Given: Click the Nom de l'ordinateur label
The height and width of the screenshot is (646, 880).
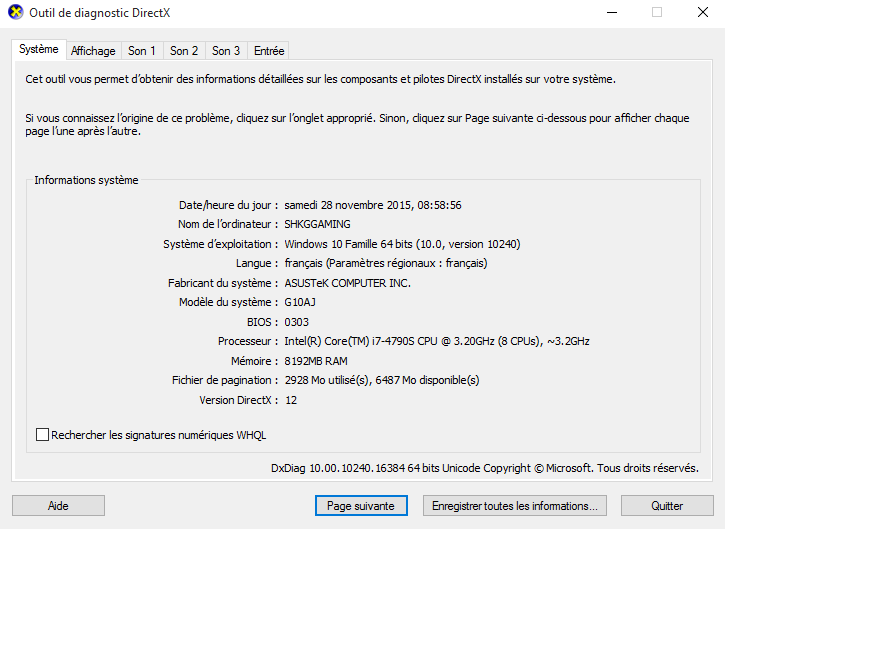Looking at the screenshot, I should click(228, 225).
